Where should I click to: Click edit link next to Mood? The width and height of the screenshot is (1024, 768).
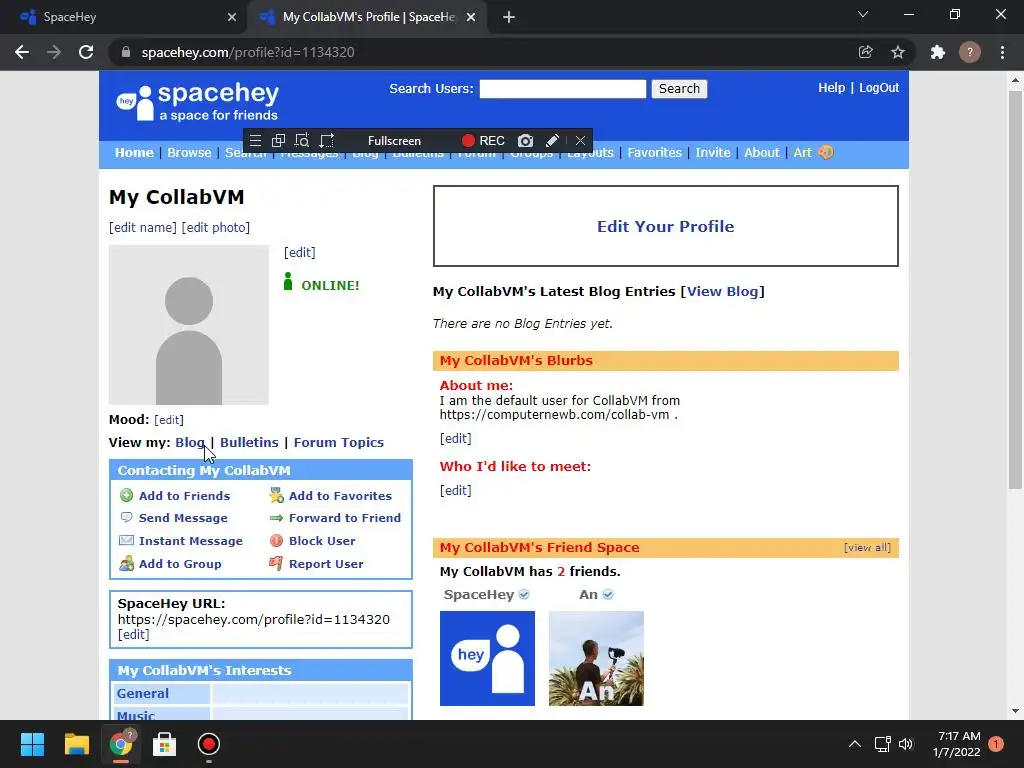pos(168,420)
